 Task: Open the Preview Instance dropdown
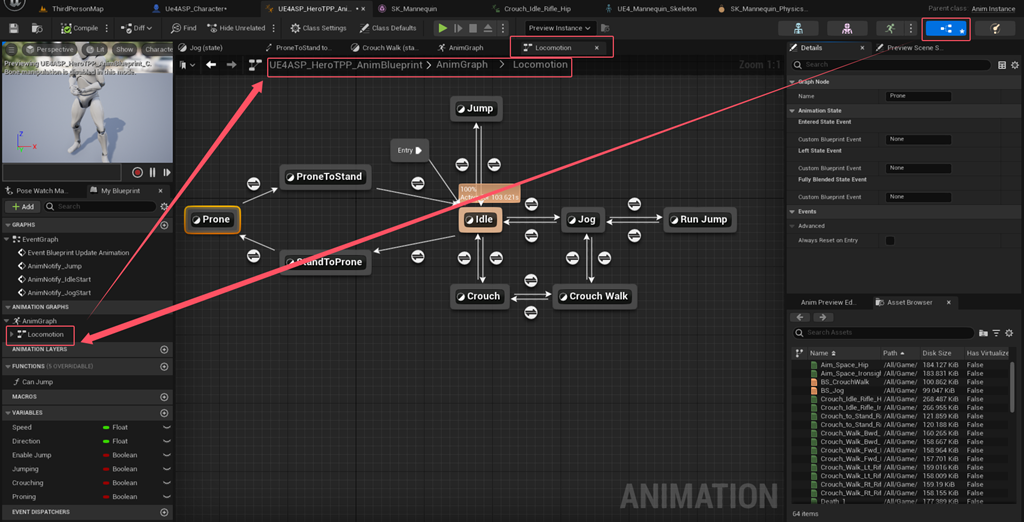pyautogui.click(x=560, y=28)
